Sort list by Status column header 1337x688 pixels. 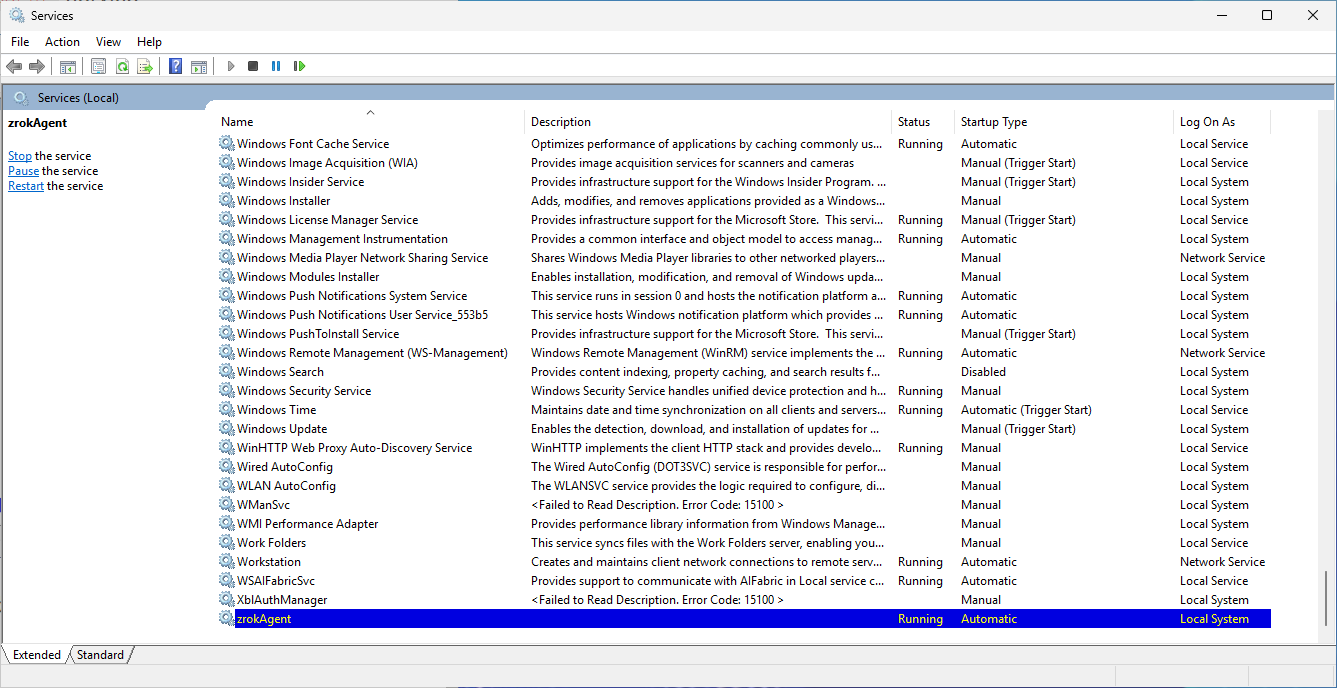tap(913, 122)
